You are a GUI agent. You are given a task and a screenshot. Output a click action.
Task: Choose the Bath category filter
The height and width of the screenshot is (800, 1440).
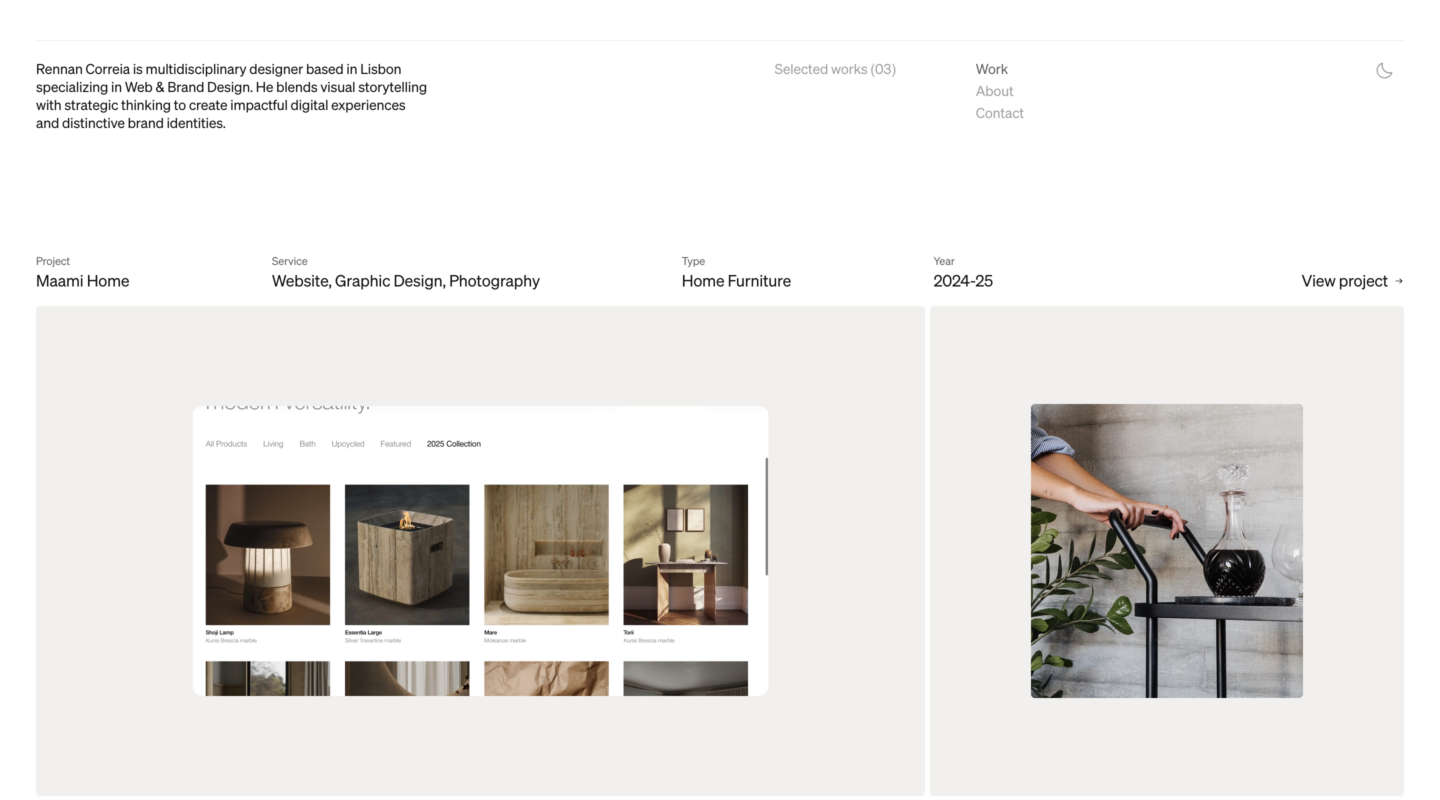point(307,444)
